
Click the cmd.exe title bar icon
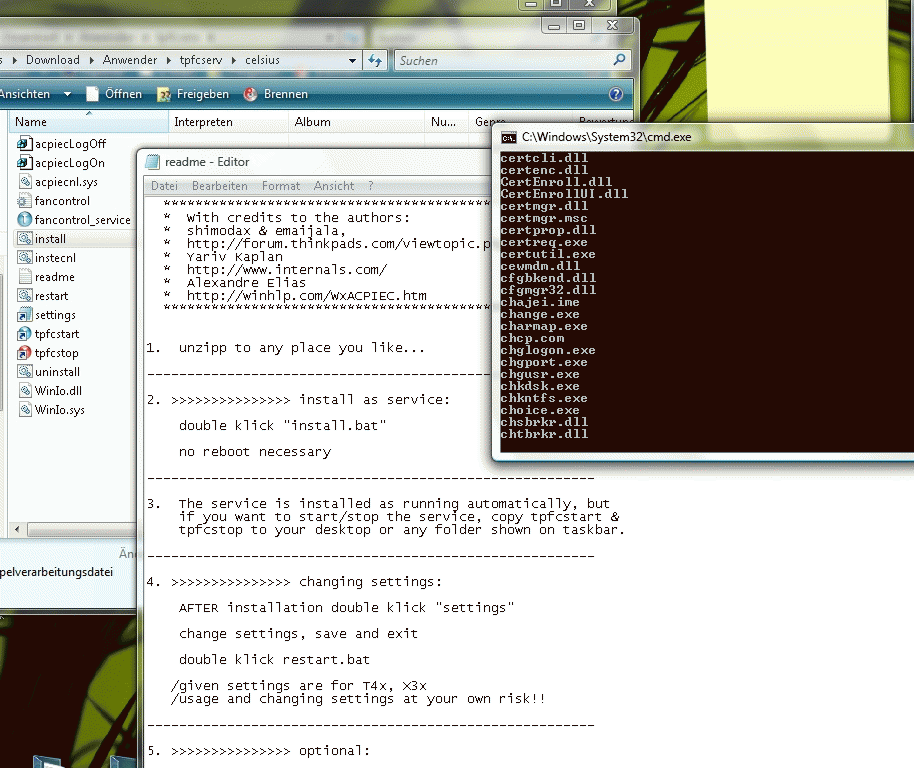(x=509, y=138)
